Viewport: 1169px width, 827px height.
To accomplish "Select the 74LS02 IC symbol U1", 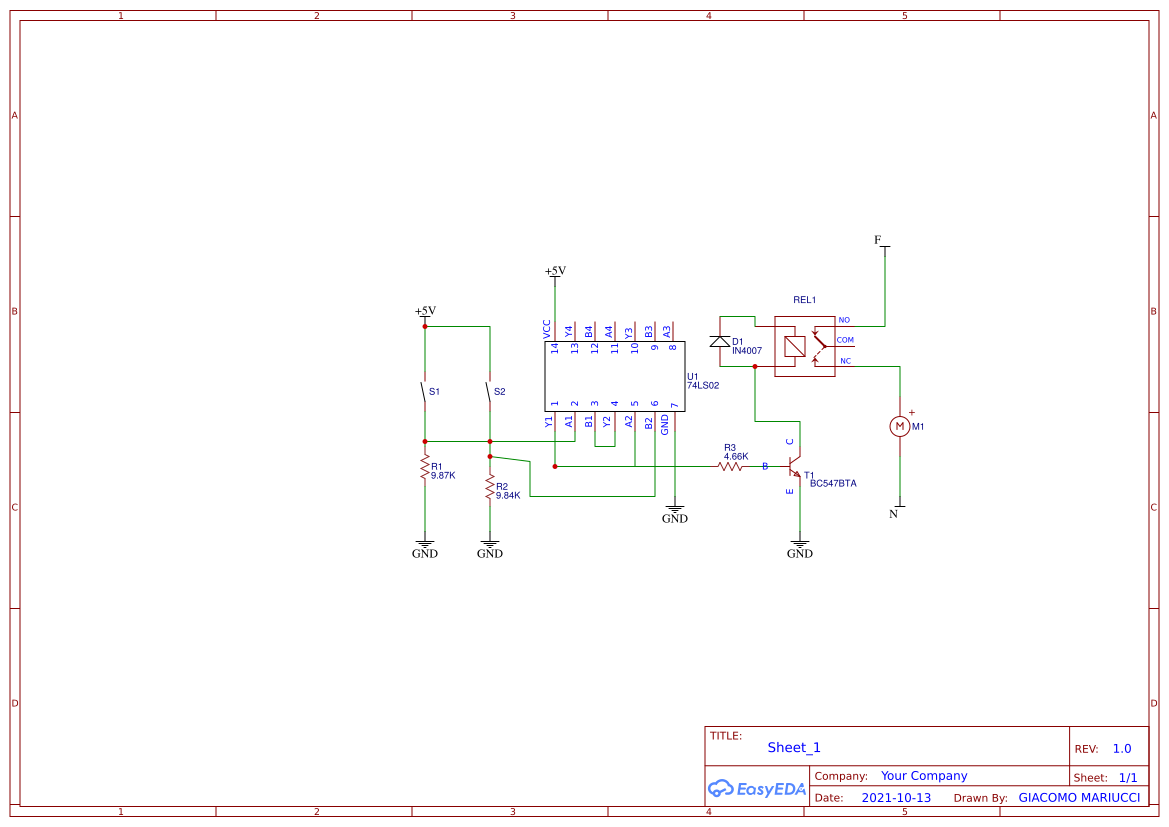I will (613, 375).
